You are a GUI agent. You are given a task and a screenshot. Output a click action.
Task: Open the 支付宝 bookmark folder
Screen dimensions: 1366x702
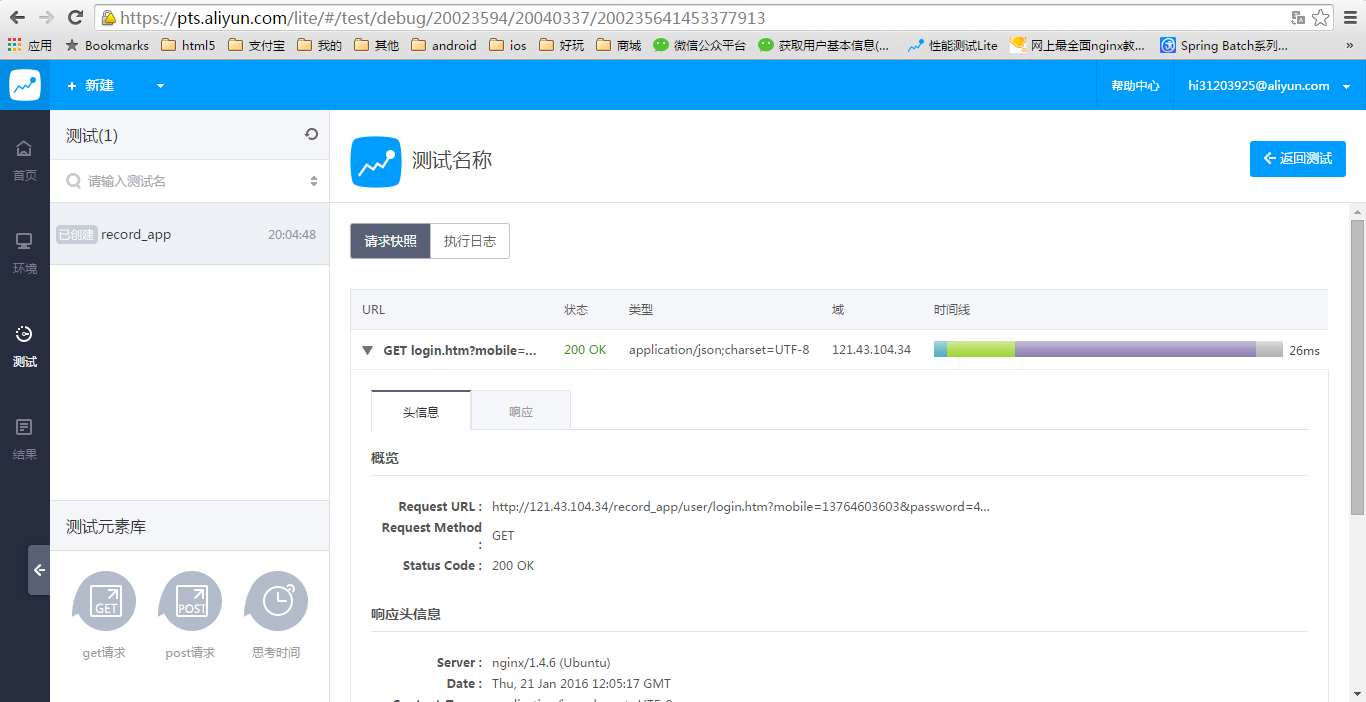point(256,45)
